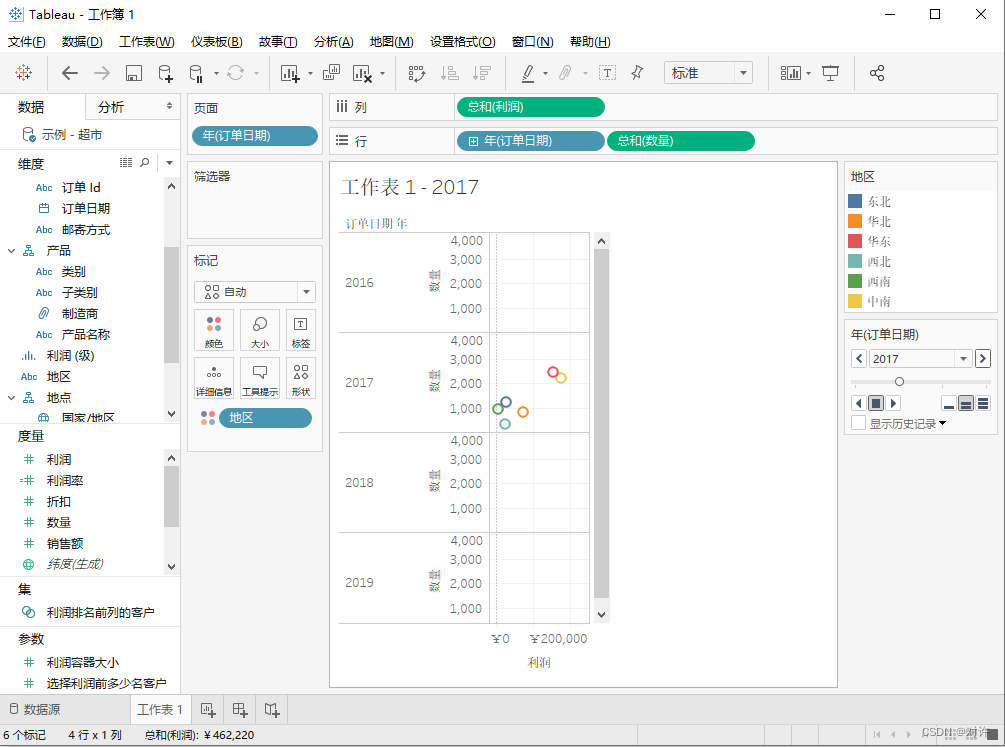Add new dashboard tab icon
The width and height of the screenshot is (1005, 747).
coord(240,710)
